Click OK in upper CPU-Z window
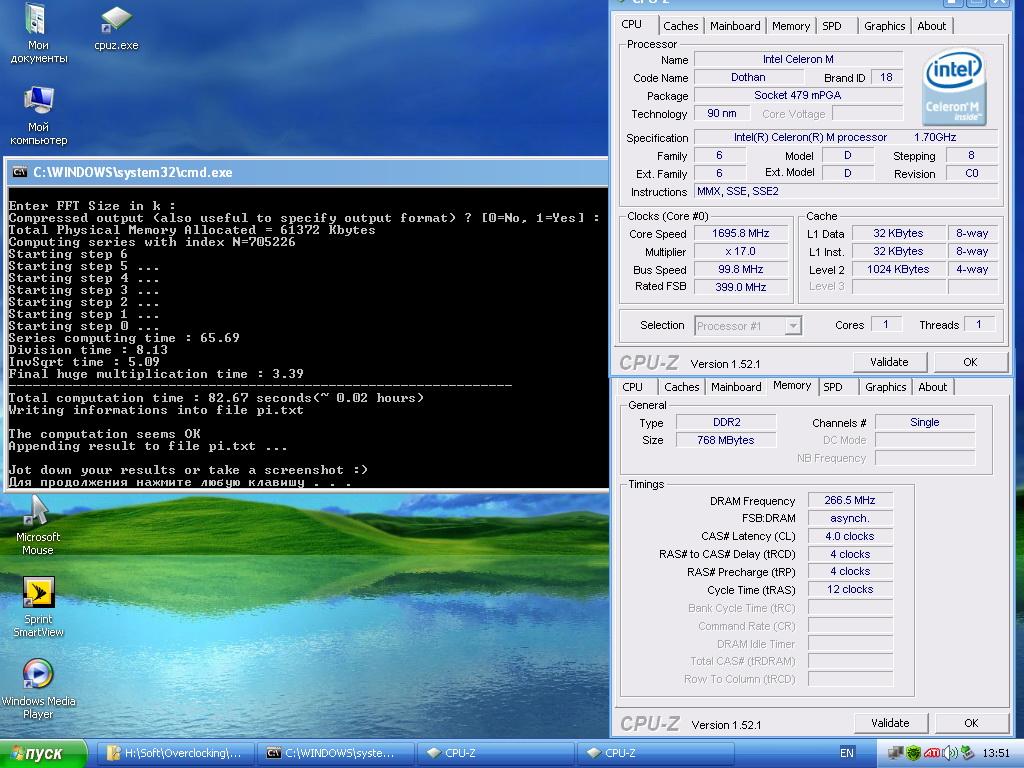This screenshot has height=768, width=1024. [970, 362]
